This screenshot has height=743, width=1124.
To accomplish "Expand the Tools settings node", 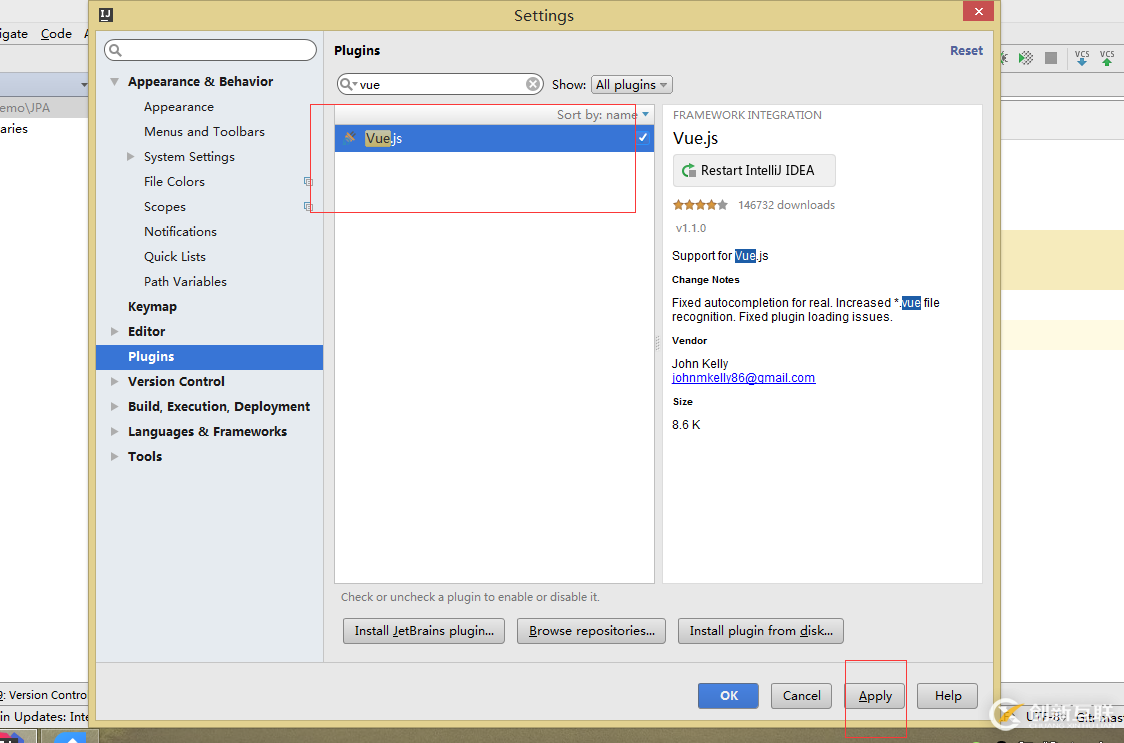I will 115,457.
